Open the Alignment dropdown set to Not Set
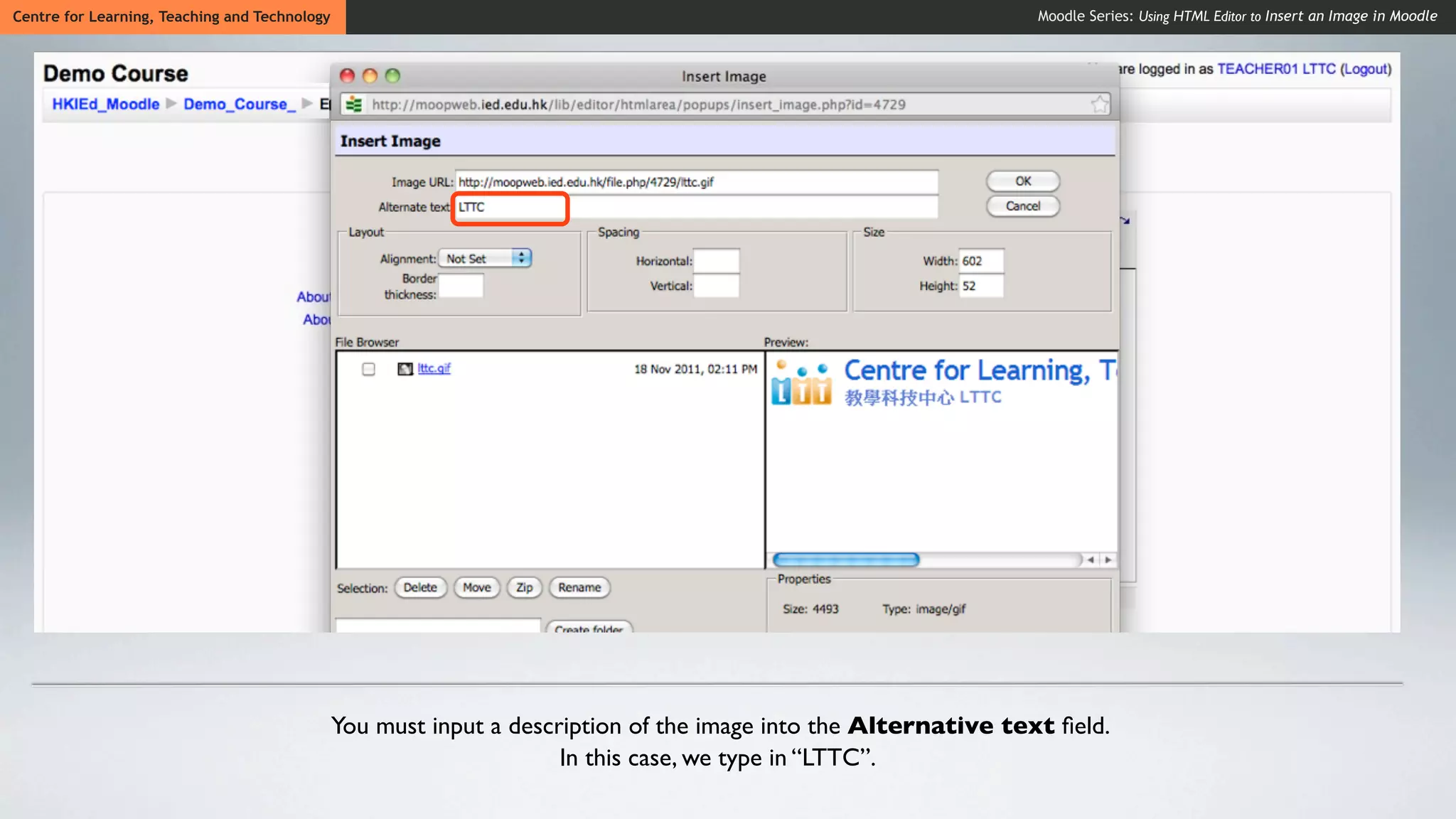1456x819 pixels. (x=486, y=259)
